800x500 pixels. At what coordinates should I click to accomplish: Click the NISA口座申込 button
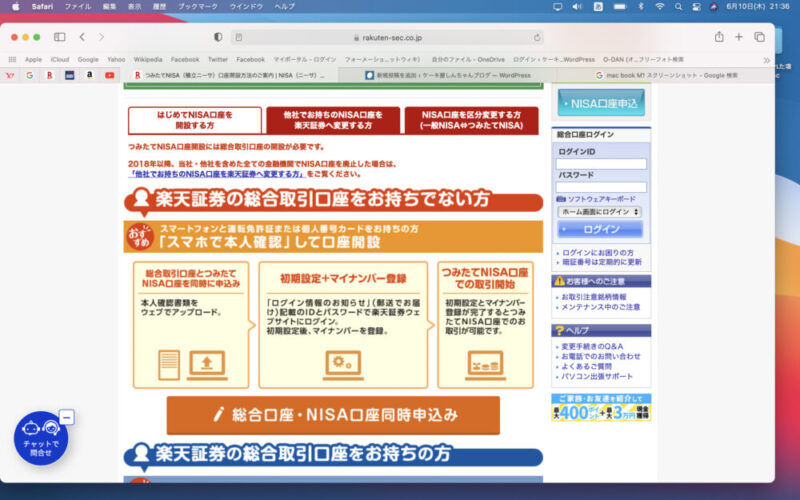(x=601, y=103)
